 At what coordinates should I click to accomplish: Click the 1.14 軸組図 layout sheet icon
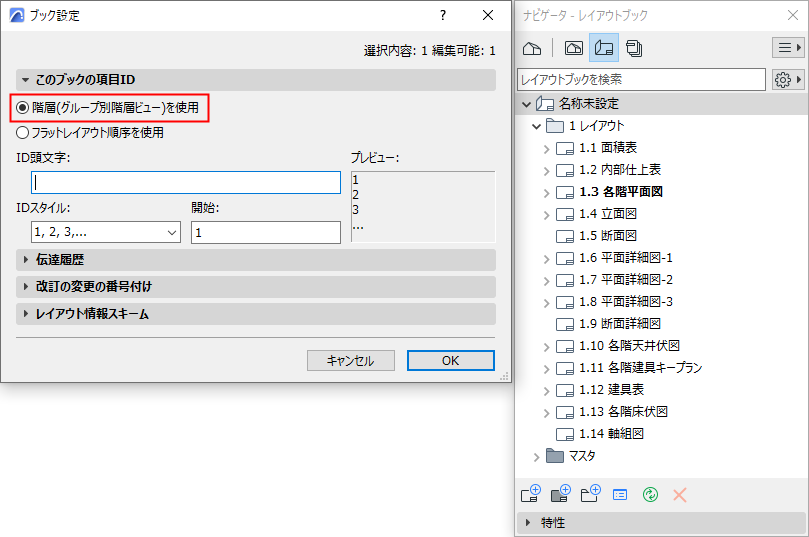(x=565, y=434)
